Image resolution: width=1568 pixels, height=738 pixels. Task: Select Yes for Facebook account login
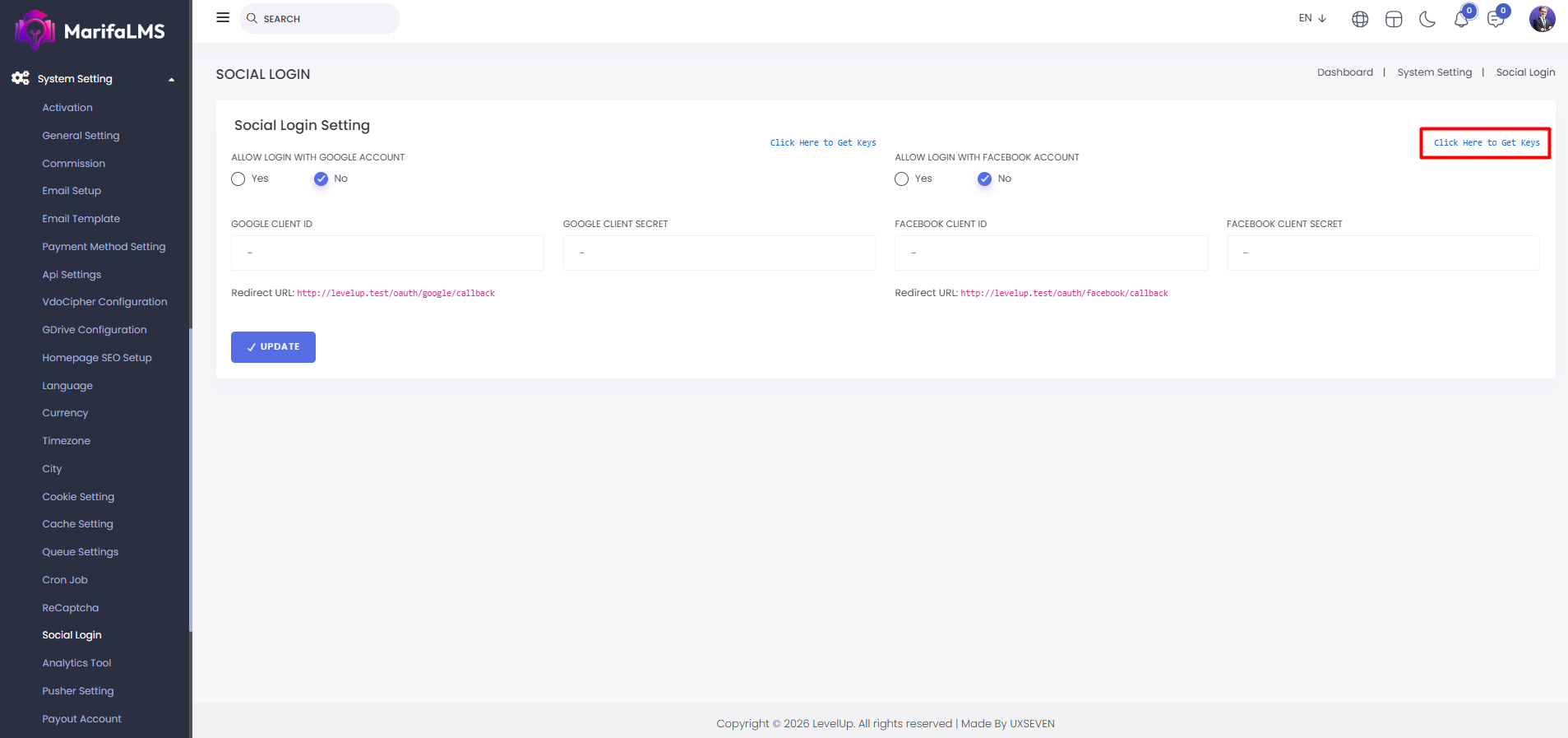[902, 179]
